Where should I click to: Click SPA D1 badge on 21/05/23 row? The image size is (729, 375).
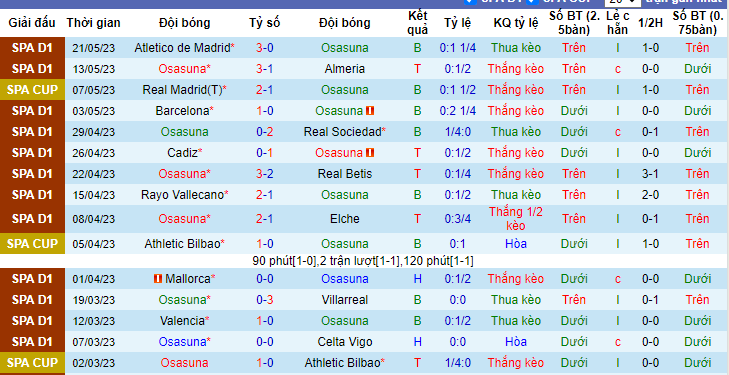[32, 48]
